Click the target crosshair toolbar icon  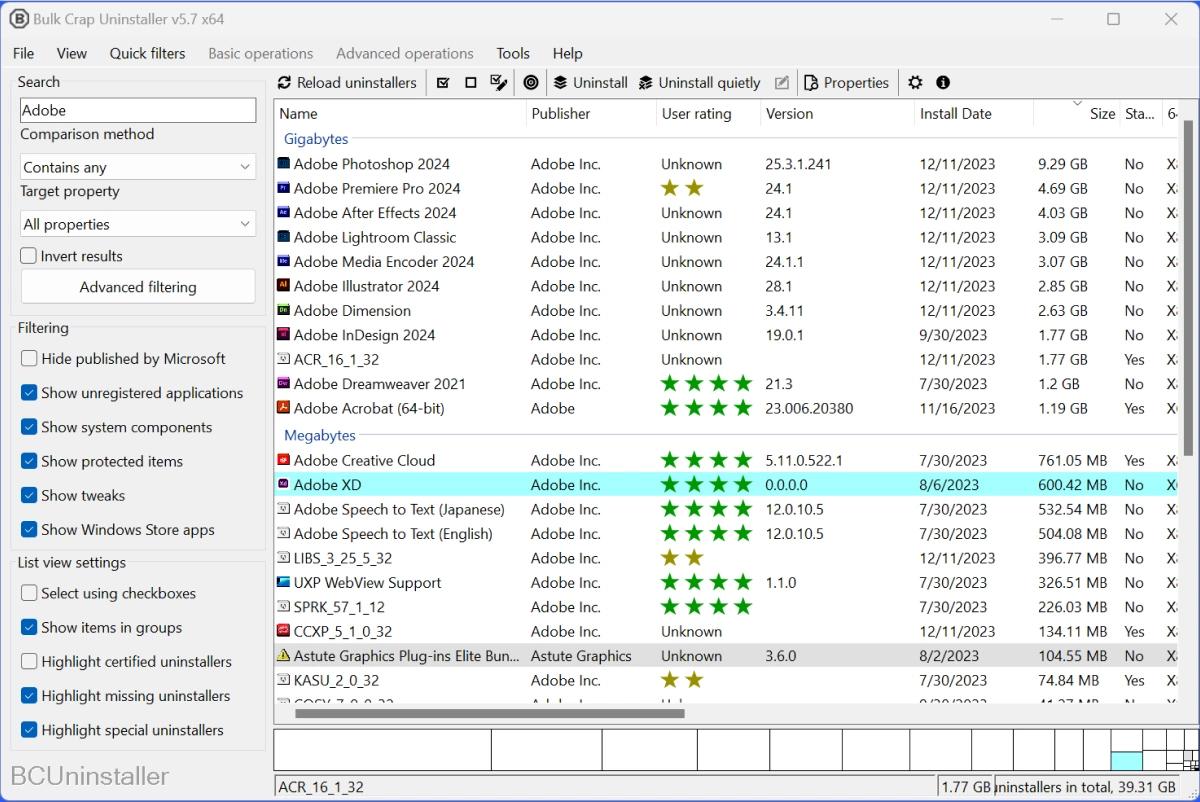531,83
